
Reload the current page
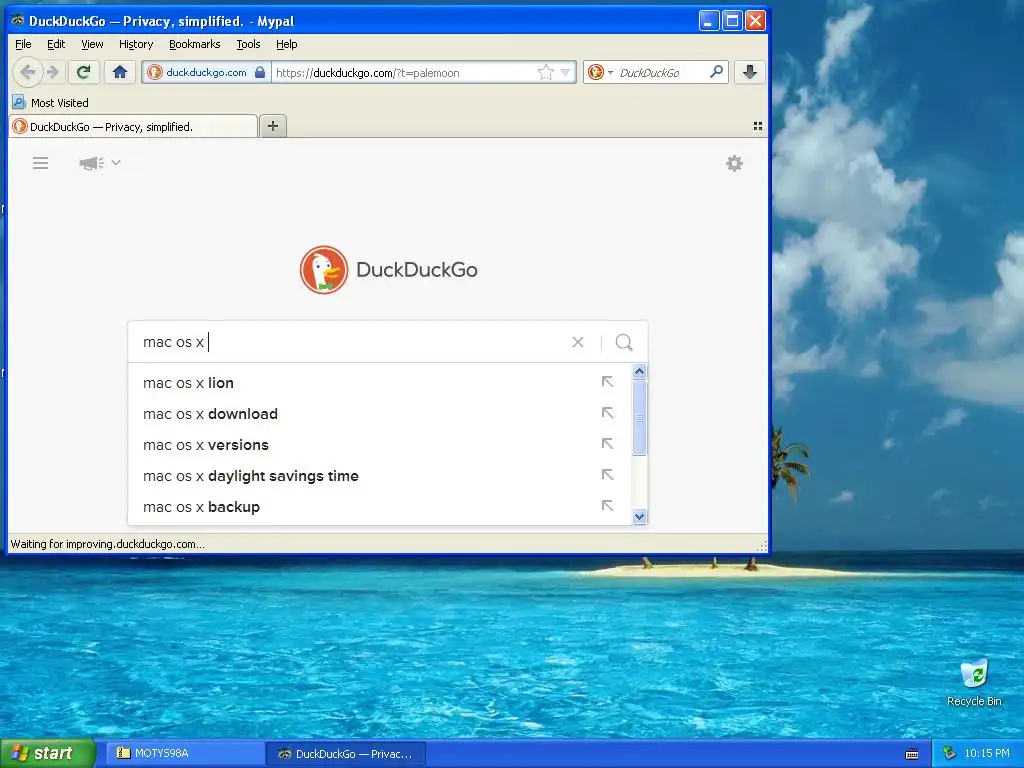click(83, 72)
